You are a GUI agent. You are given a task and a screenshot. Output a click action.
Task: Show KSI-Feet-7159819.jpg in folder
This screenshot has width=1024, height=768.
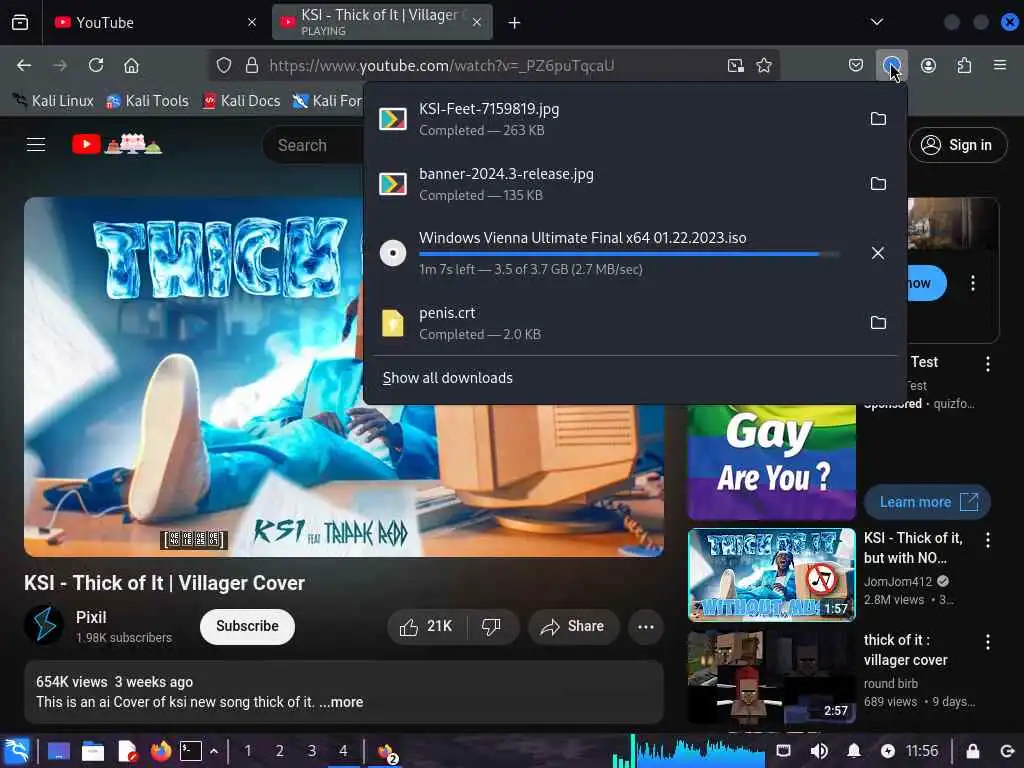(x=878, y=119)
